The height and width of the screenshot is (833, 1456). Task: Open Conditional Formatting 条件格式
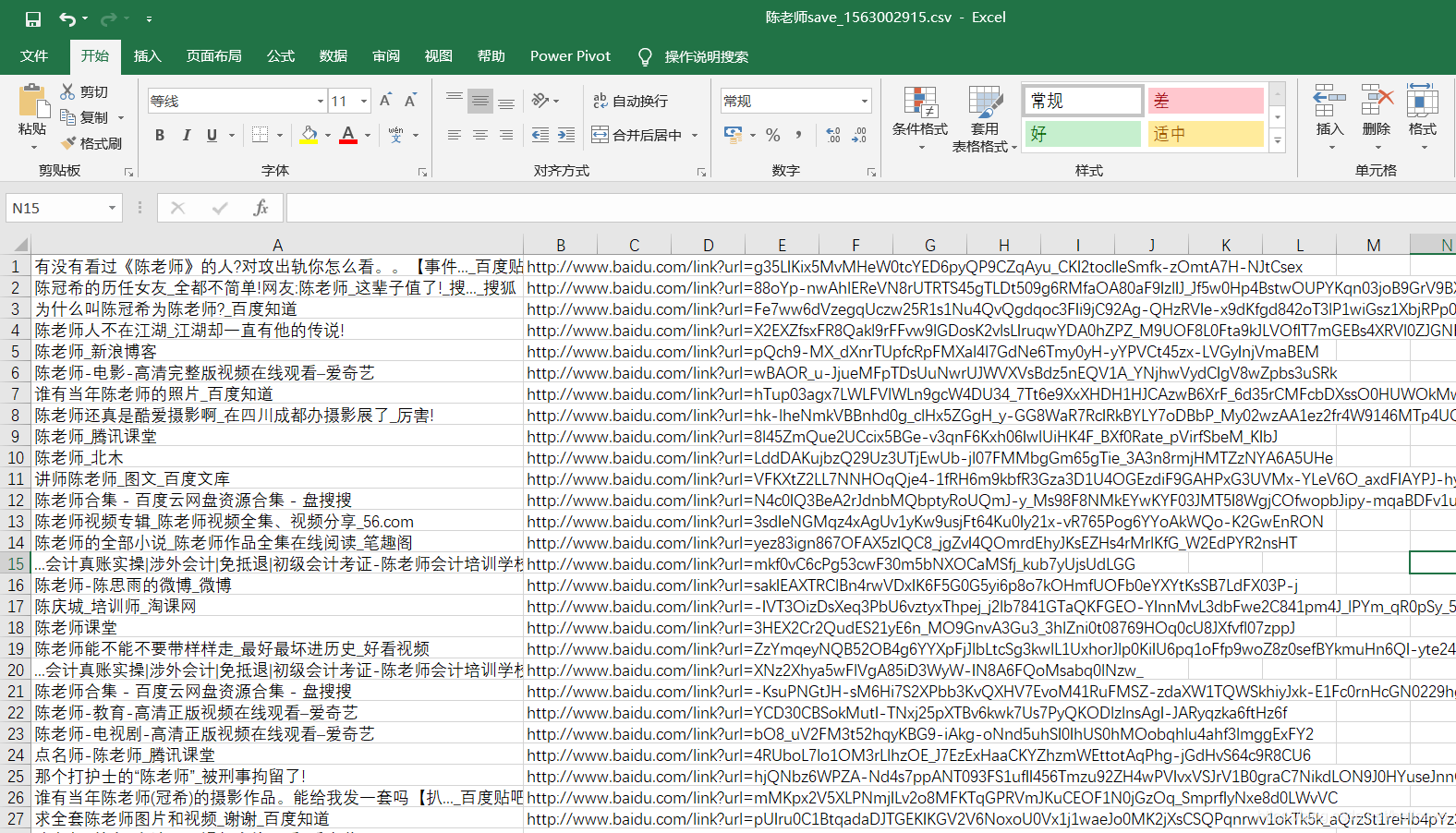coord(920,118)
